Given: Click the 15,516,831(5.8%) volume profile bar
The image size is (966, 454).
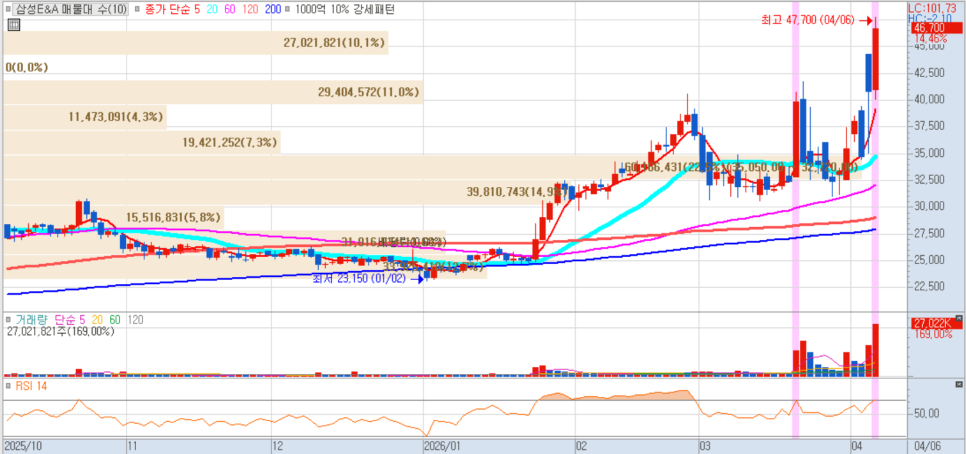Looking at the screenshot, I should pos(113,217).
